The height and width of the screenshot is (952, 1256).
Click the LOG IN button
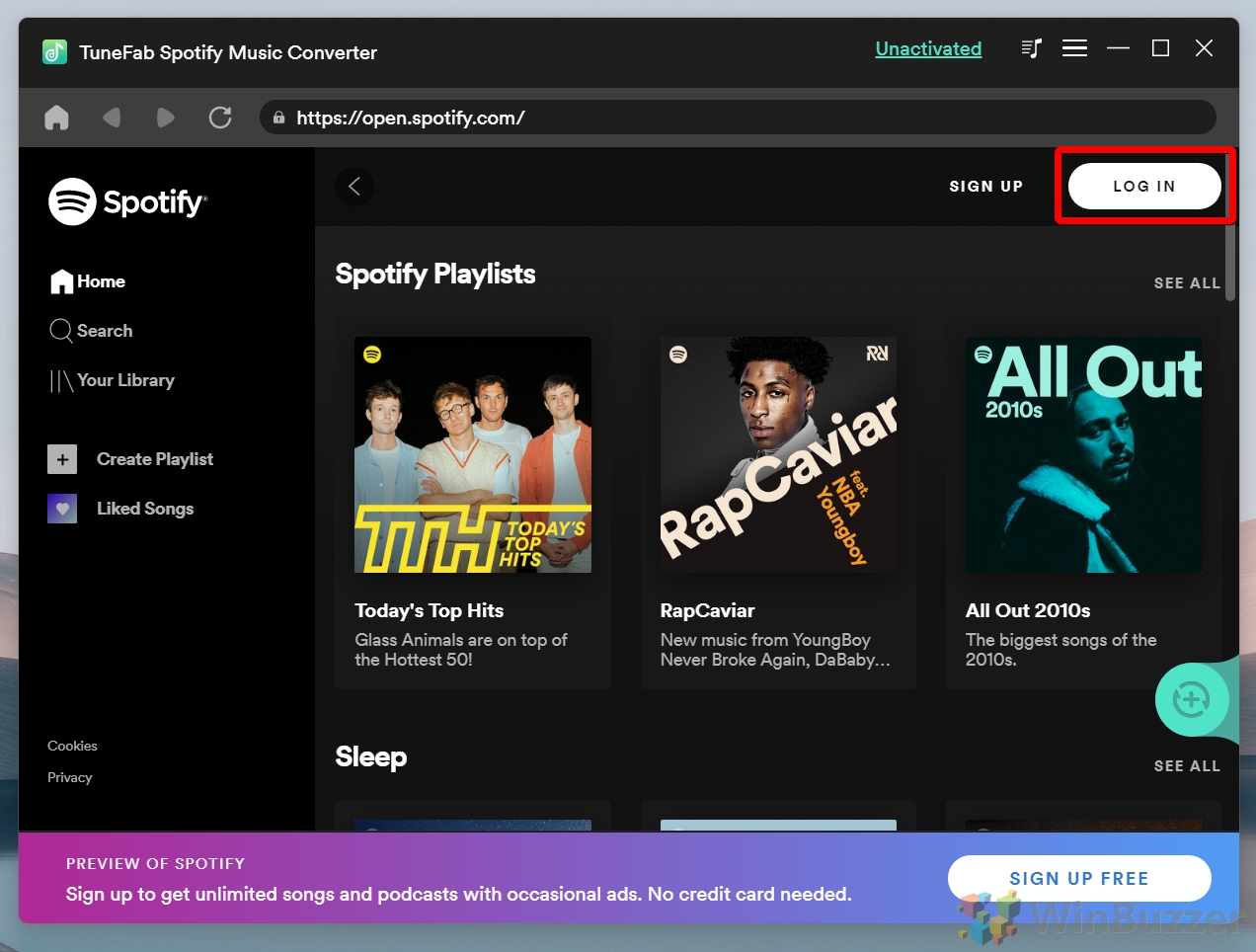pyautogui.click(x=1144, y=186)
